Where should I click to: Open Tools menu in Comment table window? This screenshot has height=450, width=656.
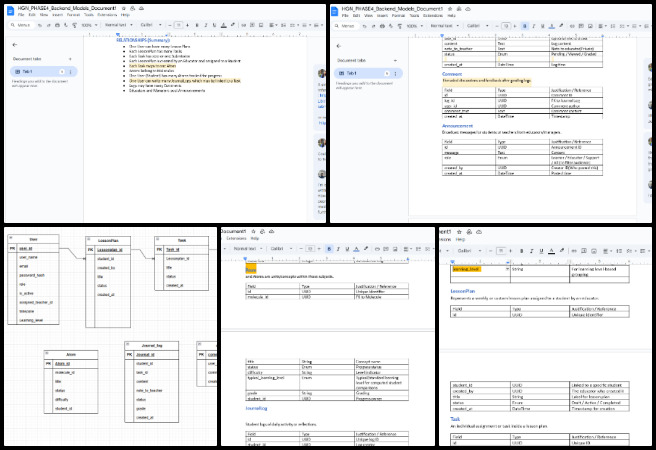pyautogui.click(x=414, y=15)
